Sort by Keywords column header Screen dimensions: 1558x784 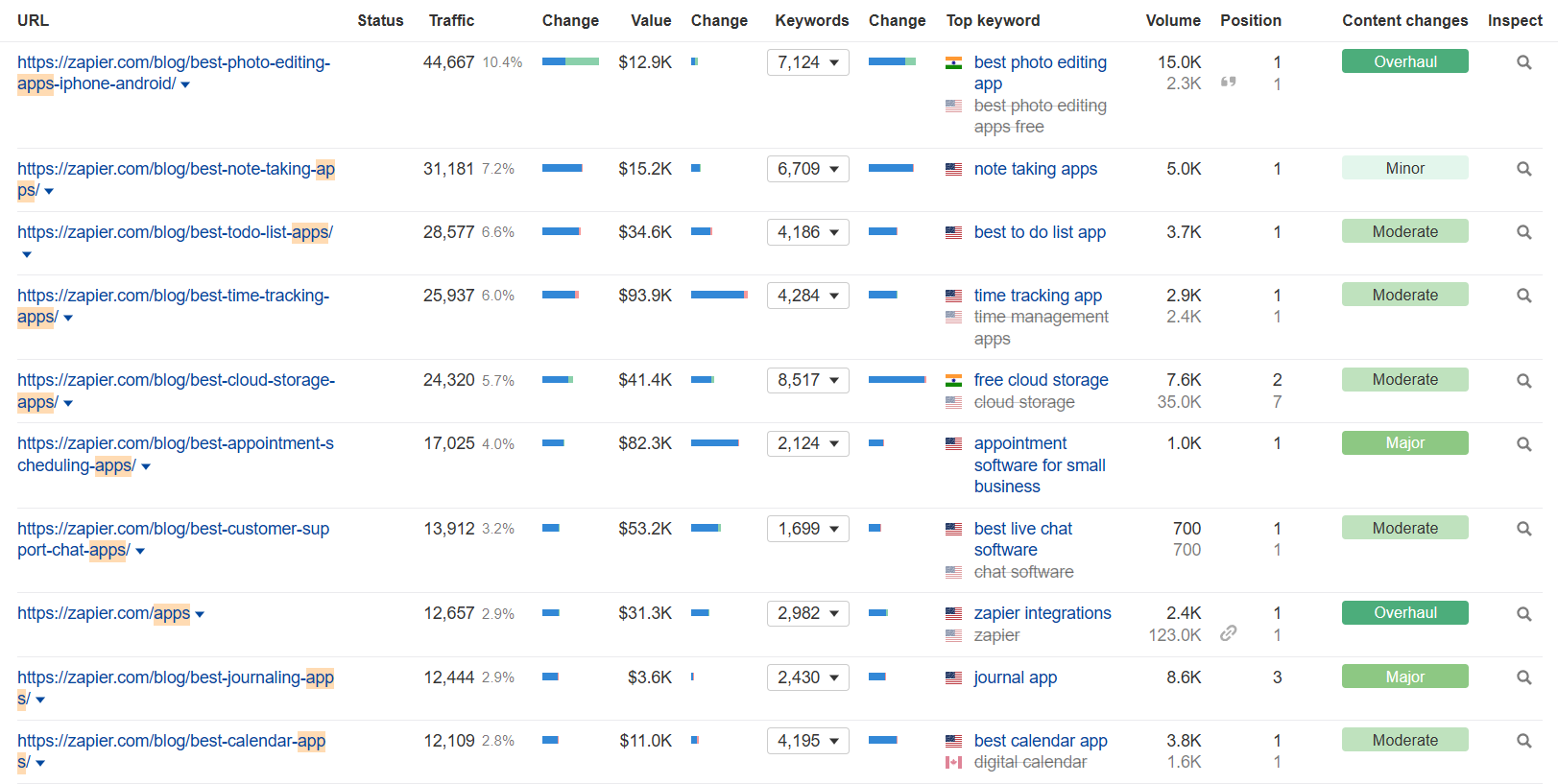pyautogui.click(x=812, y=20)
